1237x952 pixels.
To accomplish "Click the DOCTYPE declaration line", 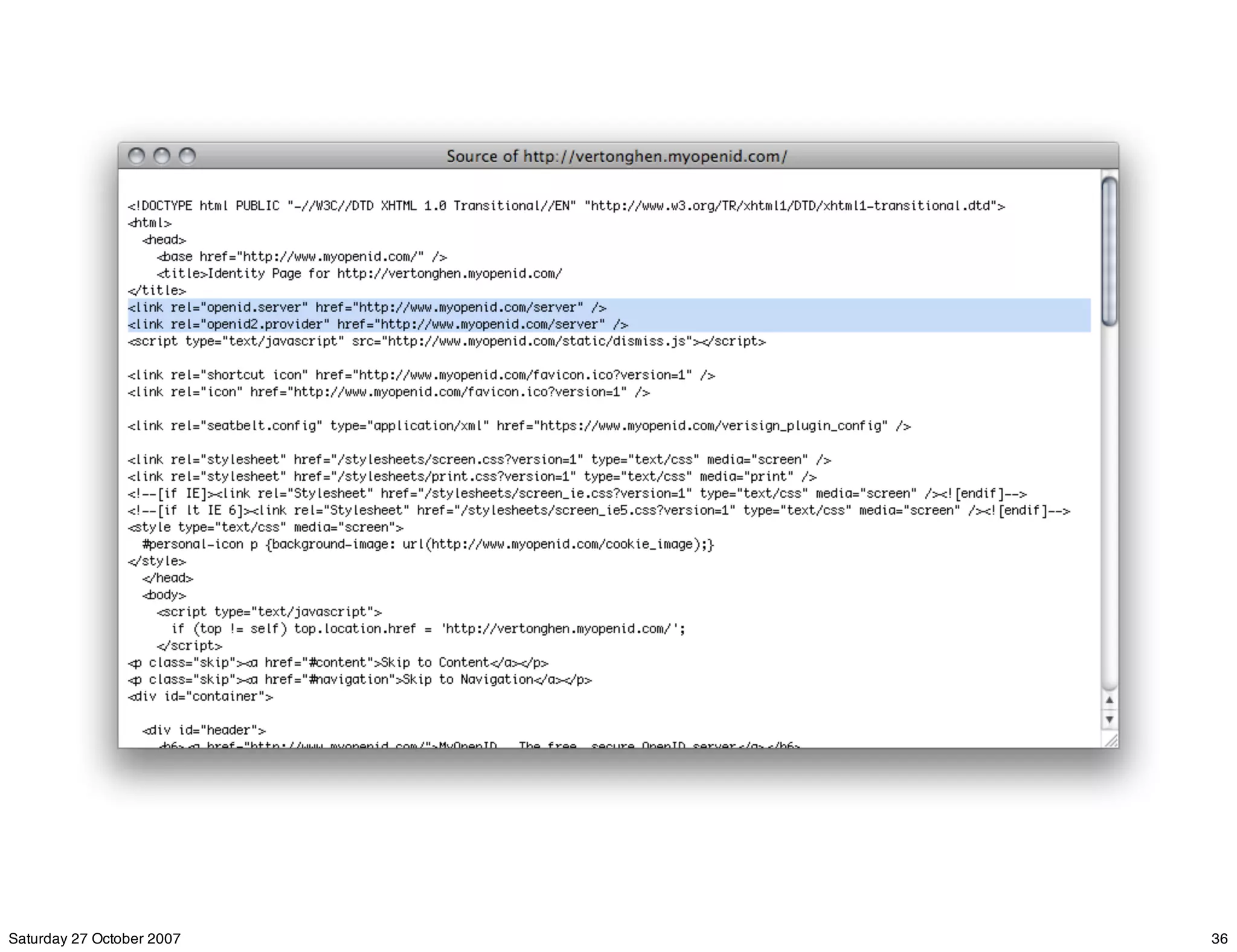I will tap(566, 206).
